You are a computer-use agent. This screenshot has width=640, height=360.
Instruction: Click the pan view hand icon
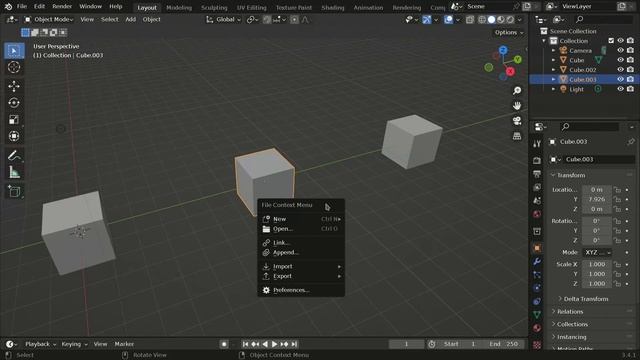517,106
